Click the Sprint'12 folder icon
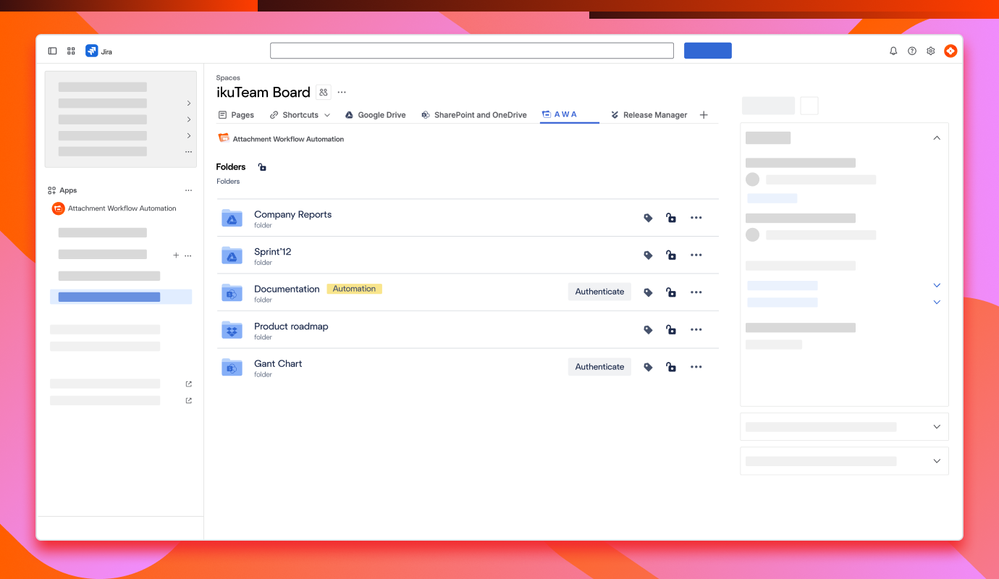This screenshot has width=999, height=579. pos(232,255)
